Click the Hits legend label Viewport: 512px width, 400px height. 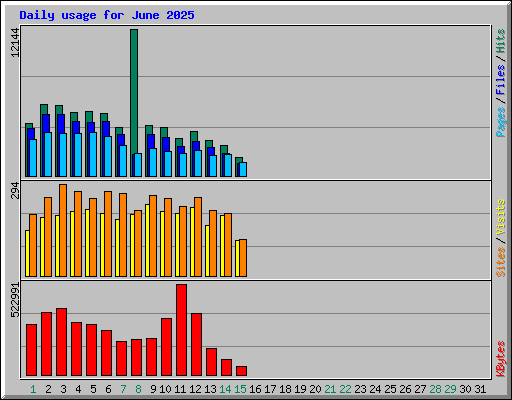coord(501,41)
